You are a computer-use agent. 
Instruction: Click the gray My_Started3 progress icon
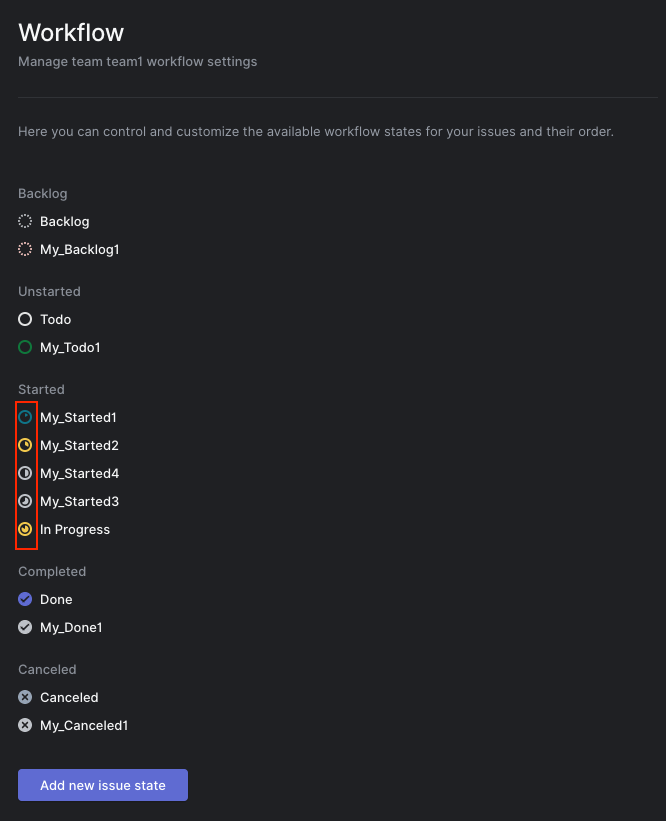25,501
